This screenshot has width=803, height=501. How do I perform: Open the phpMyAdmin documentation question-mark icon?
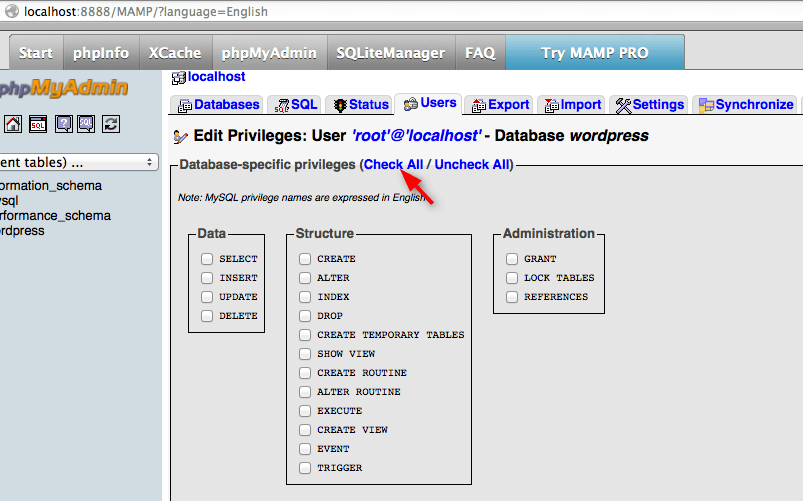point(64,124)
